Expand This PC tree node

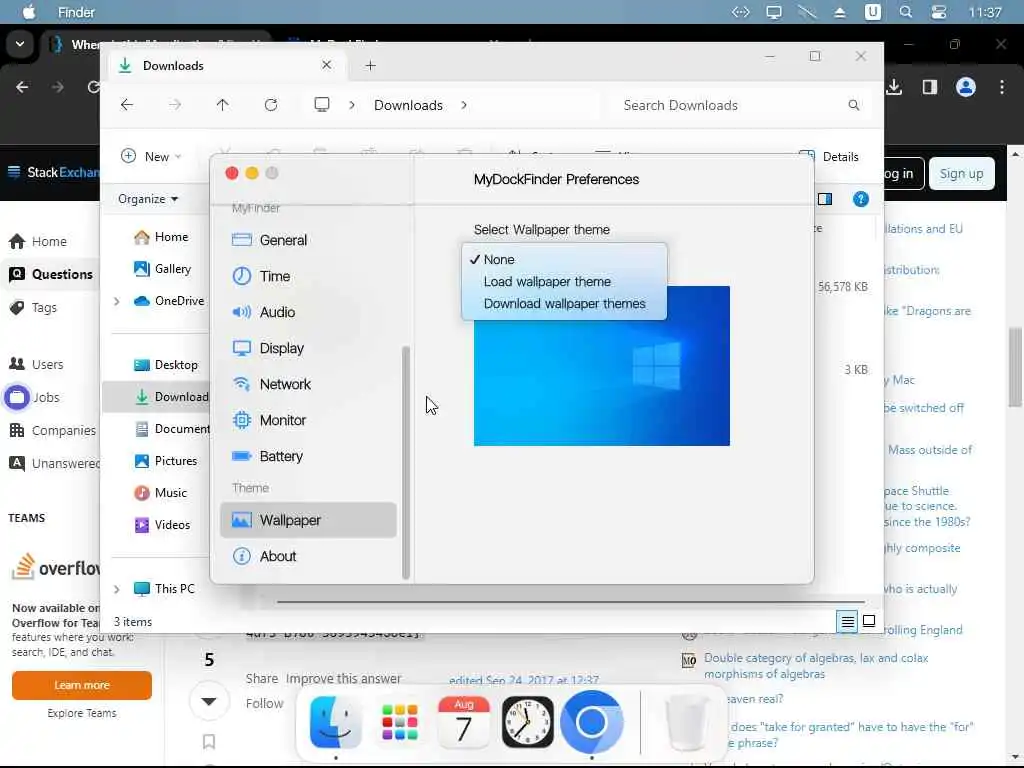[x=116, y=589]
